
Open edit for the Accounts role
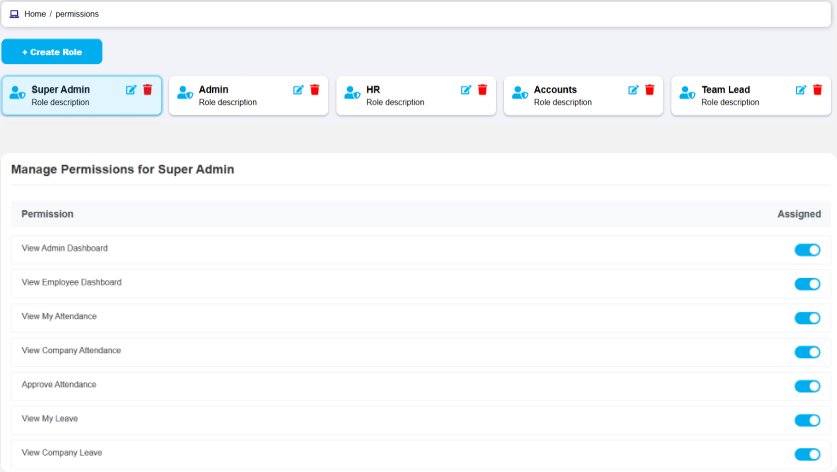click(633, 90)
